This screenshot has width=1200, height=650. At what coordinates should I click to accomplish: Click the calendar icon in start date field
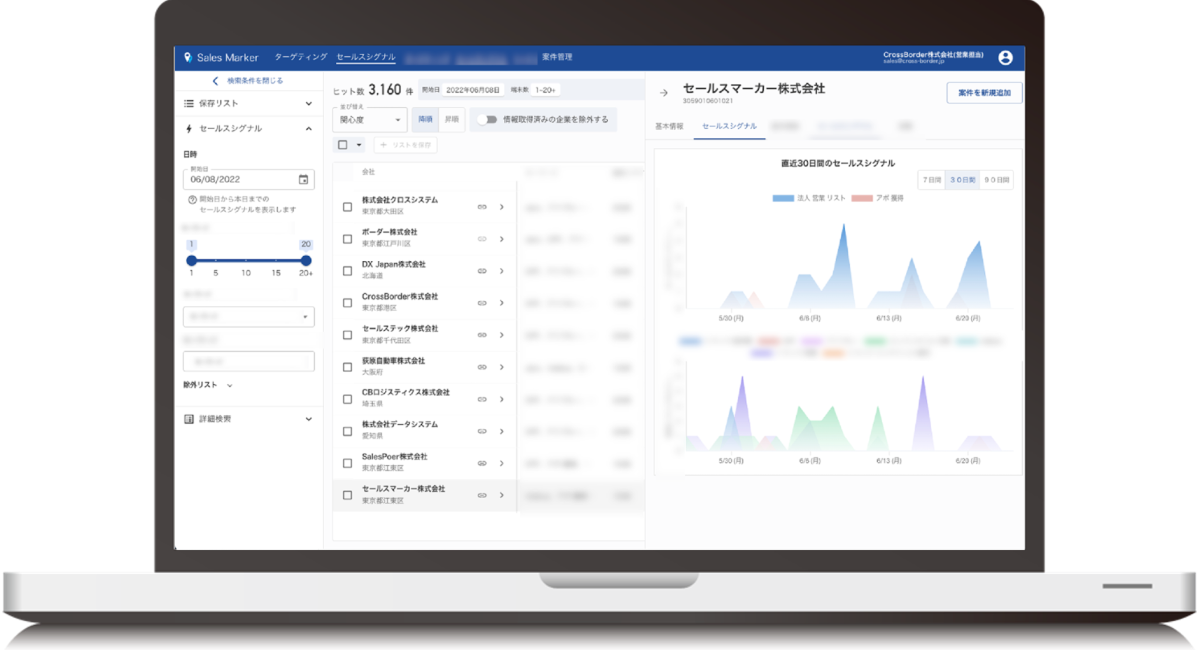[303, 180]
